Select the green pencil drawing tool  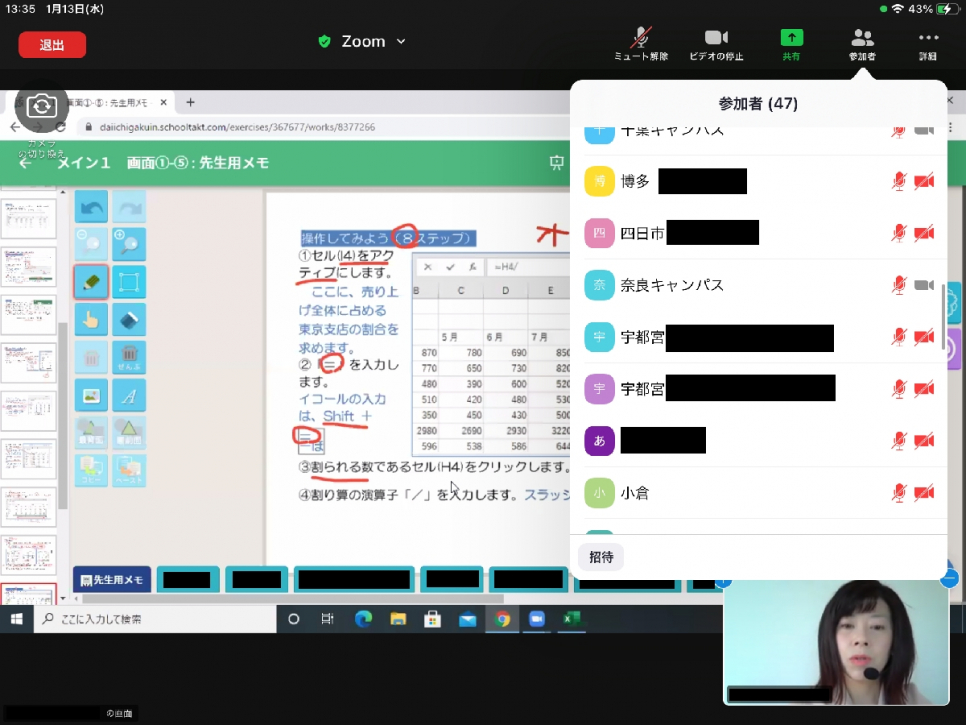[x=91, y=282]
